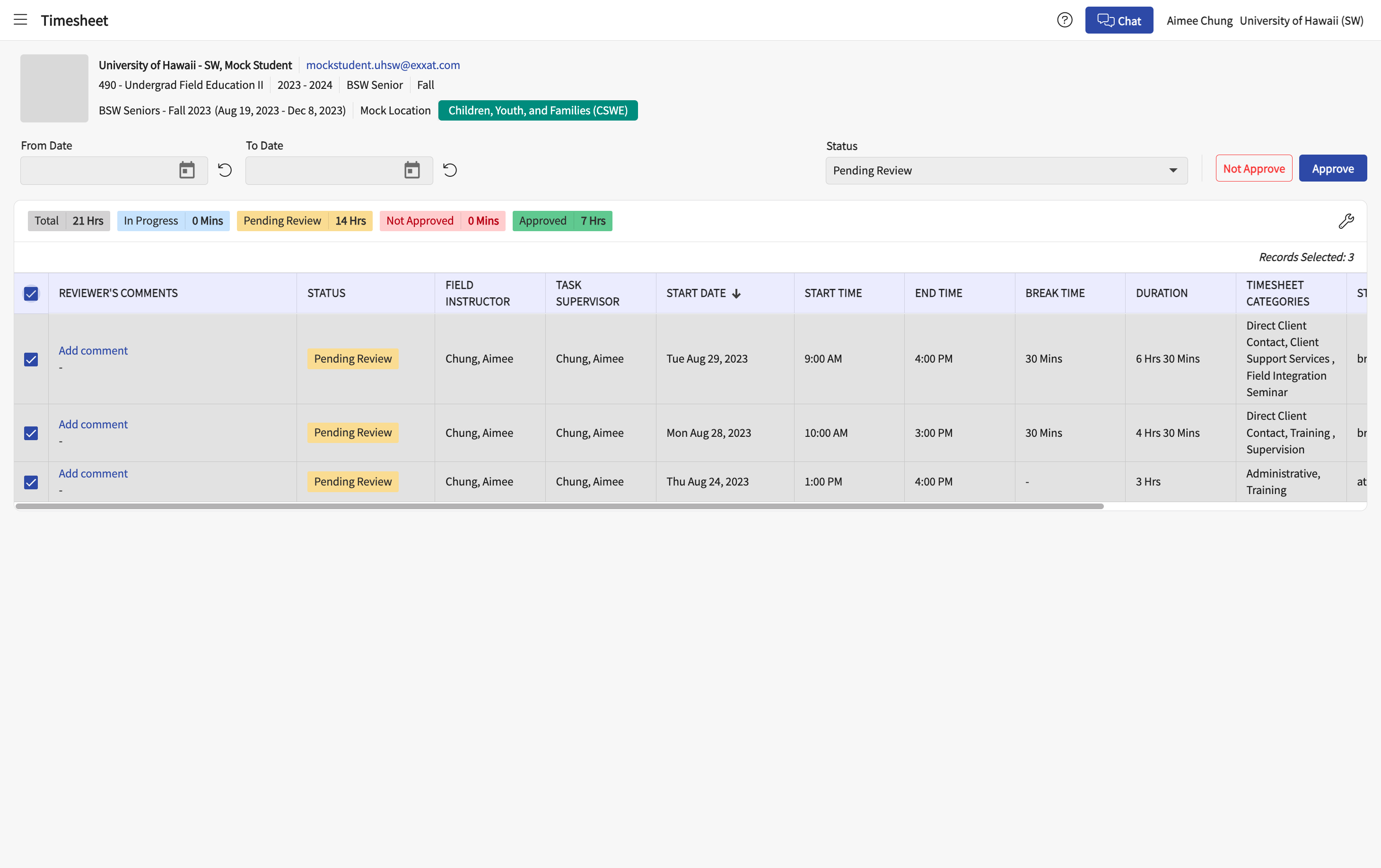Select the In Progress 0 Mins chip
Screen dimensions: 1381x868
173,221
